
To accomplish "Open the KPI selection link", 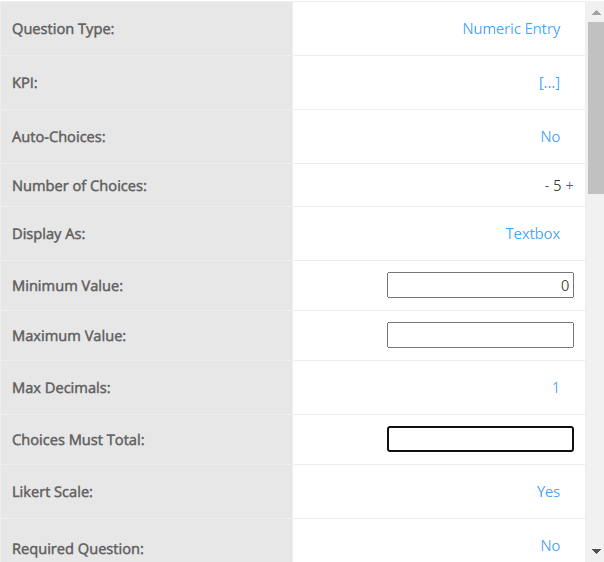I will 549,83.
